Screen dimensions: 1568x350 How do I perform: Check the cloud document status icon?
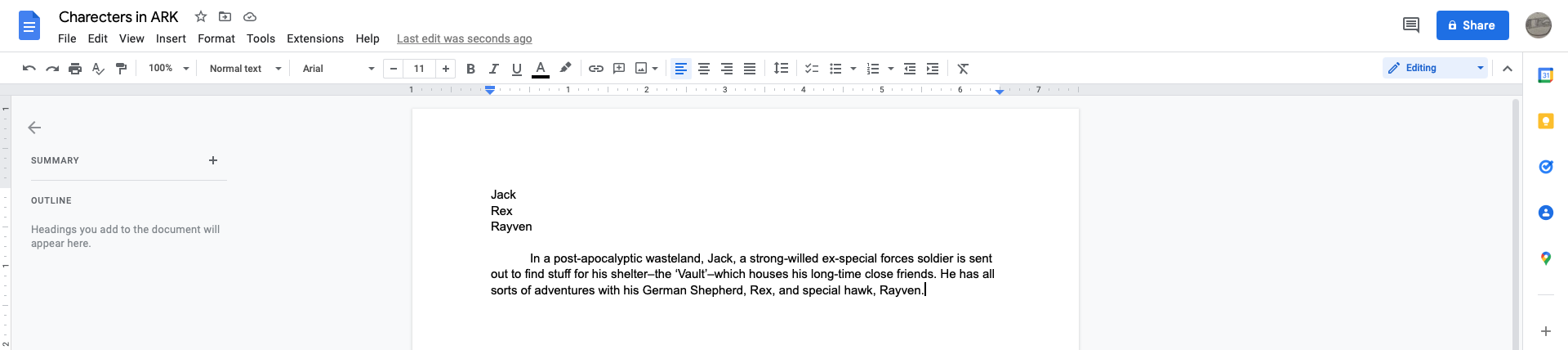tap(250, 16)
